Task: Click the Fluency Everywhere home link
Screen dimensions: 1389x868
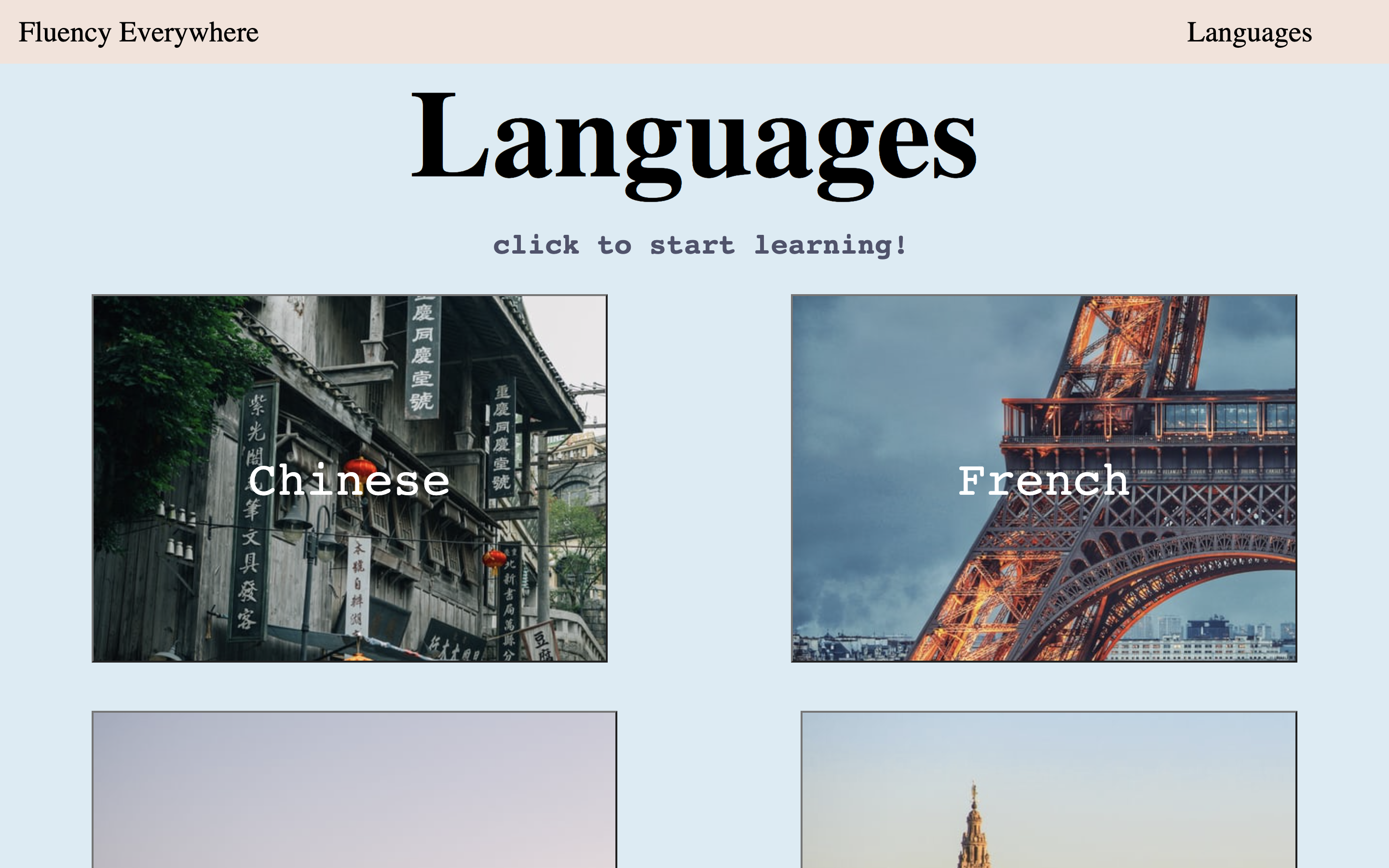Action: [x=138, y=32]
